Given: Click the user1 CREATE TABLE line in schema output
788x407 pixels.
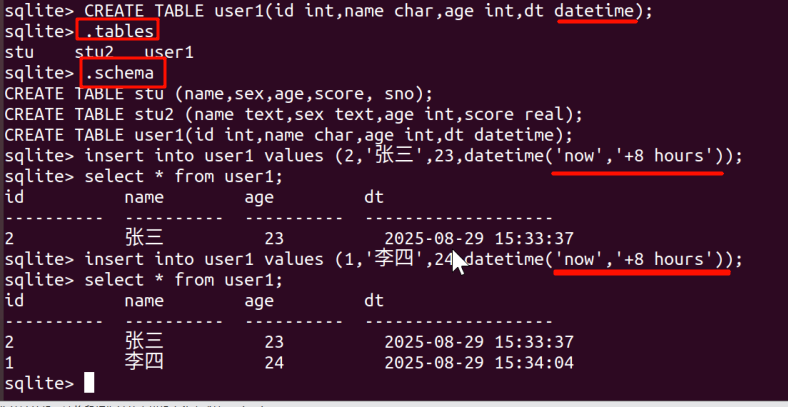Looking at the screenshot, I should click(288, 135).
